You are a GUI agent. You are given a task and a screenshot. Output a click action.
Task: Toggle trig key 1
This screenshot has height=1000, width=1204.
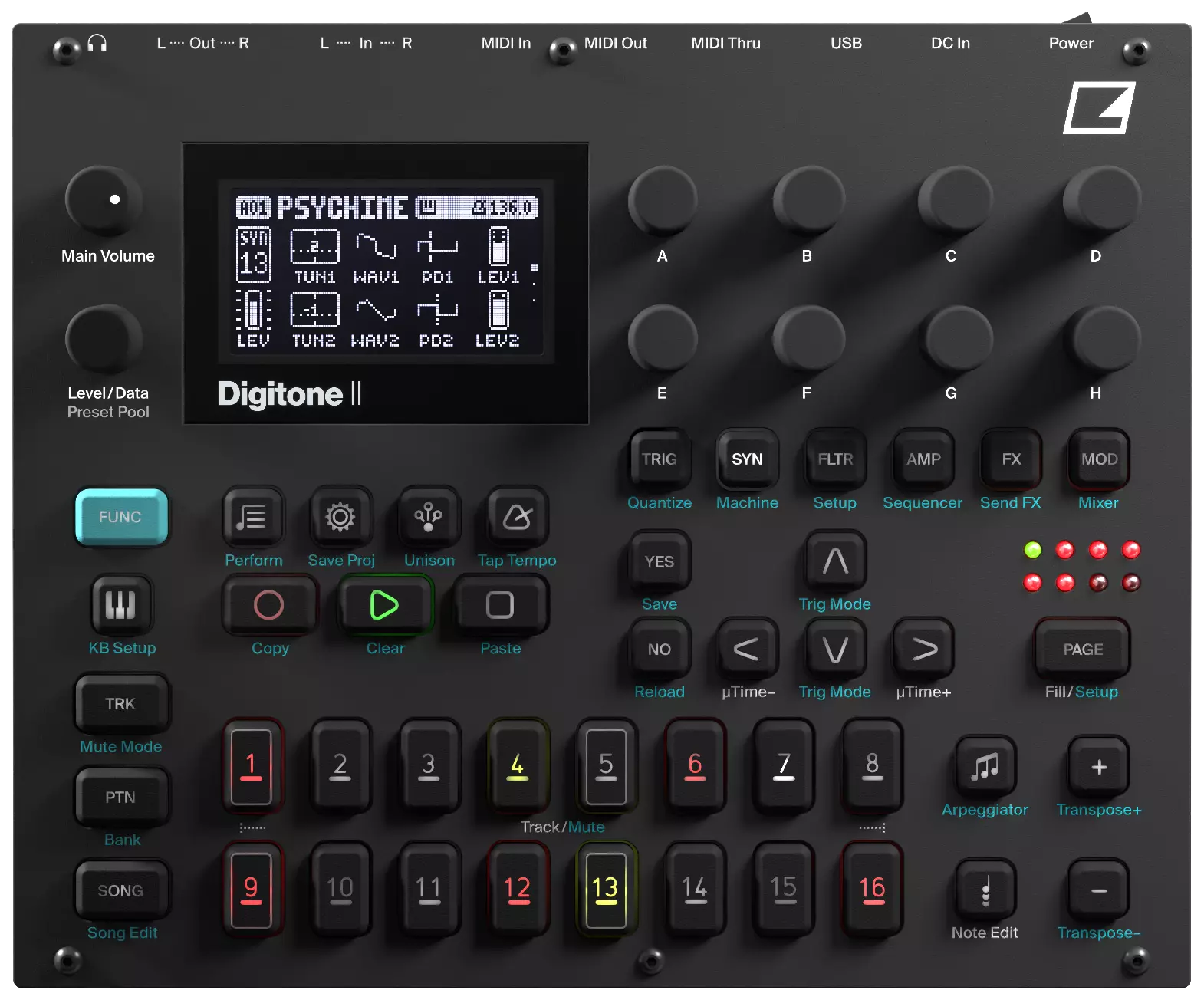coord(252,766)
